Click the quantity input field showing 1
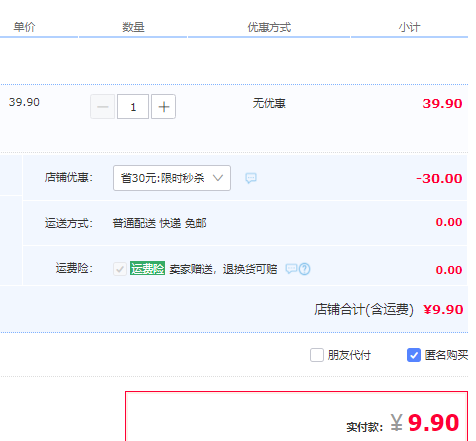Viewport: 476px width, 441px height. (133, 107)
